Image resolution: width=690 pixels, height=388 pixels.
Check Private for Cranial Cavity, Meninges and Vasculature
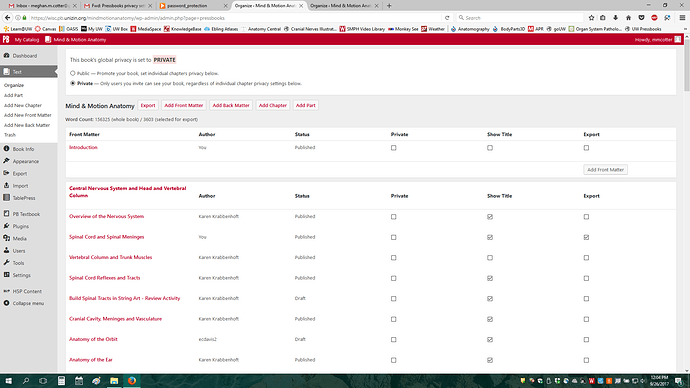[393, 319]
